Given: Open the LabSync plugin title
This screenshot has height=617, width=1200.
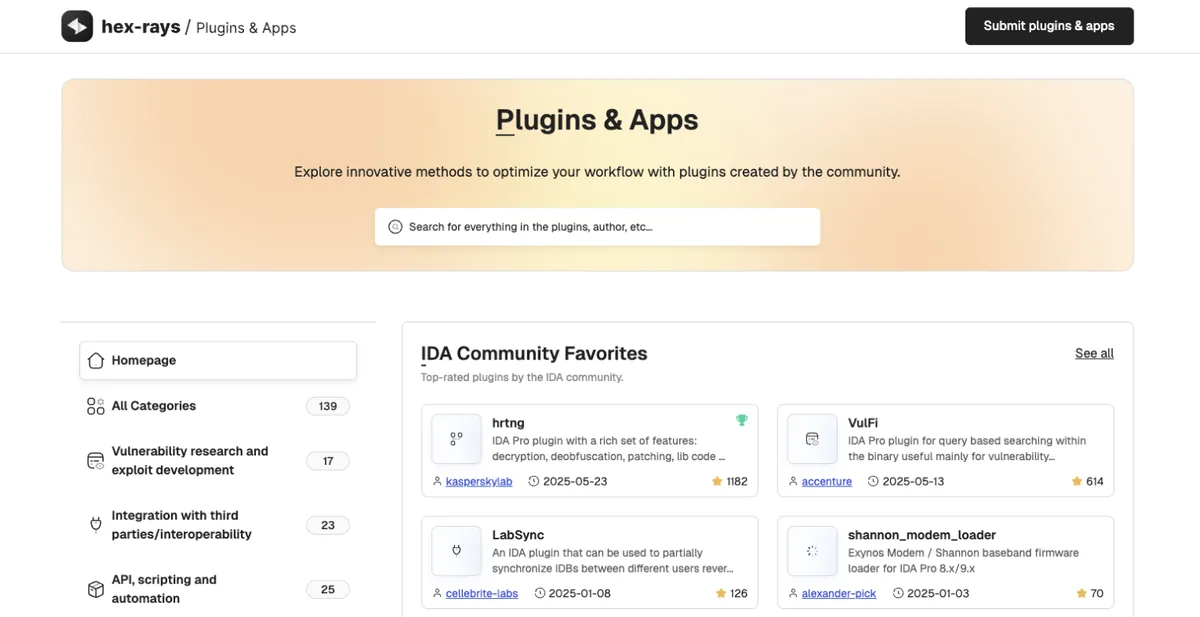Looking at the screenshot, I should point(518,535).
